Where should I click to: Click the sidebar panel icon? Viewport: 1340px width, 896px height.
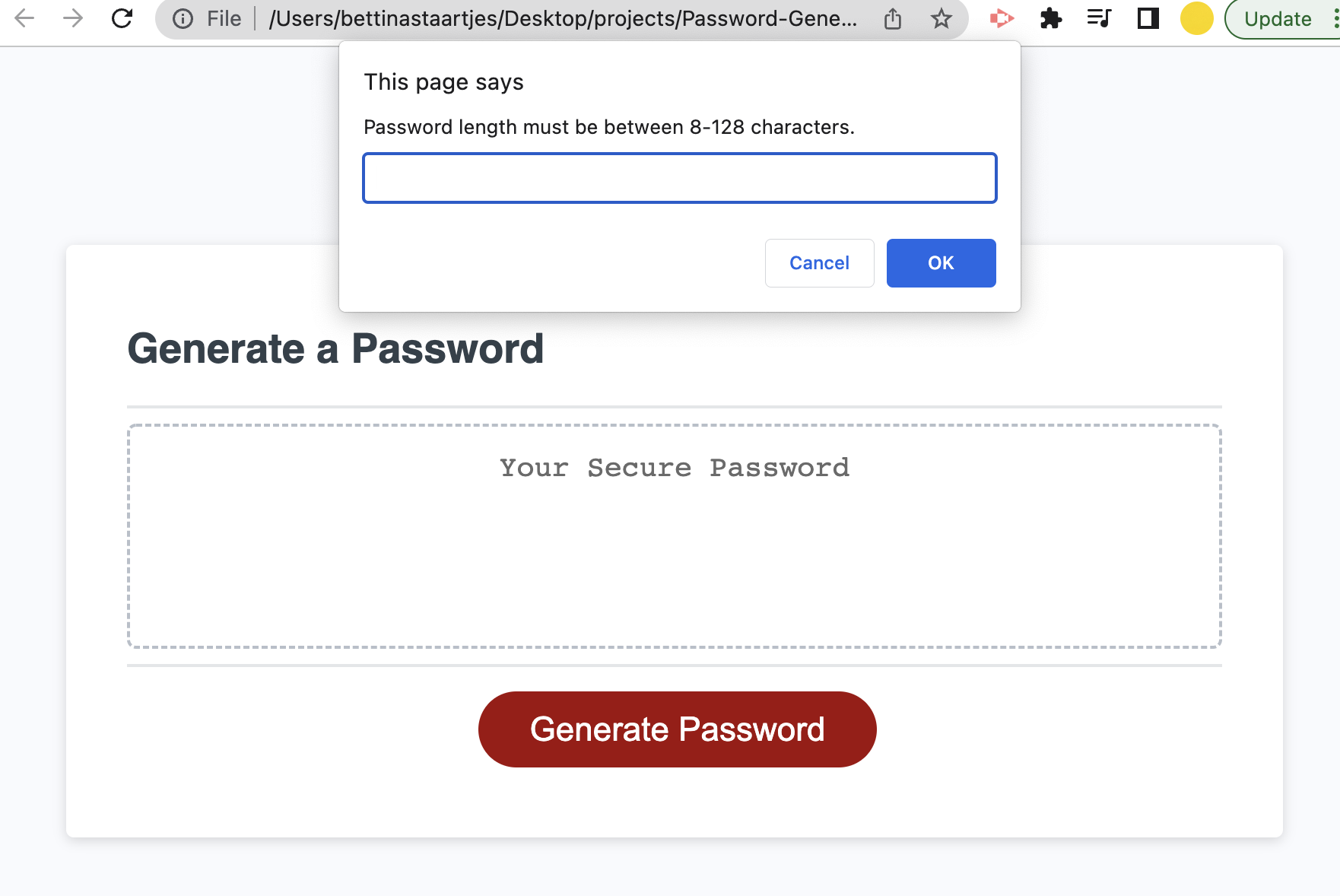coord(1147,19)
